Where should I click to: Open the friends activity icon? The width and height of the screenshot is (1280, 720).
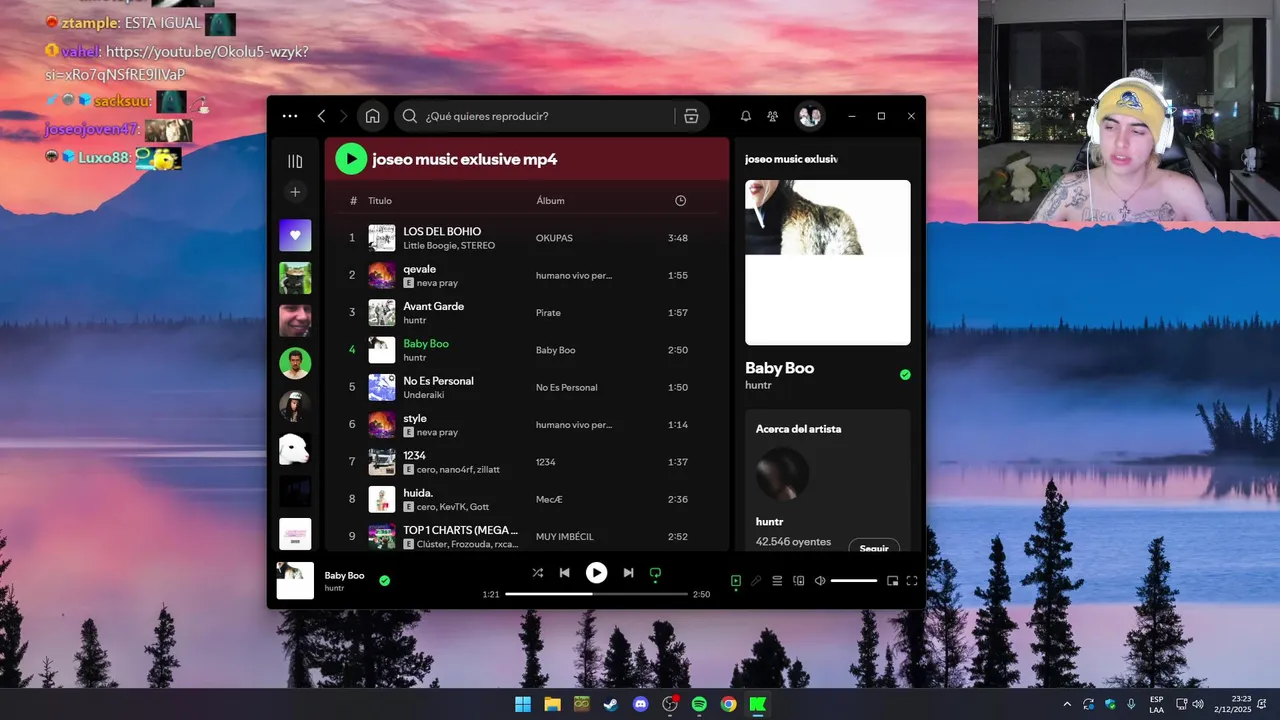click(x=773, y=116)
